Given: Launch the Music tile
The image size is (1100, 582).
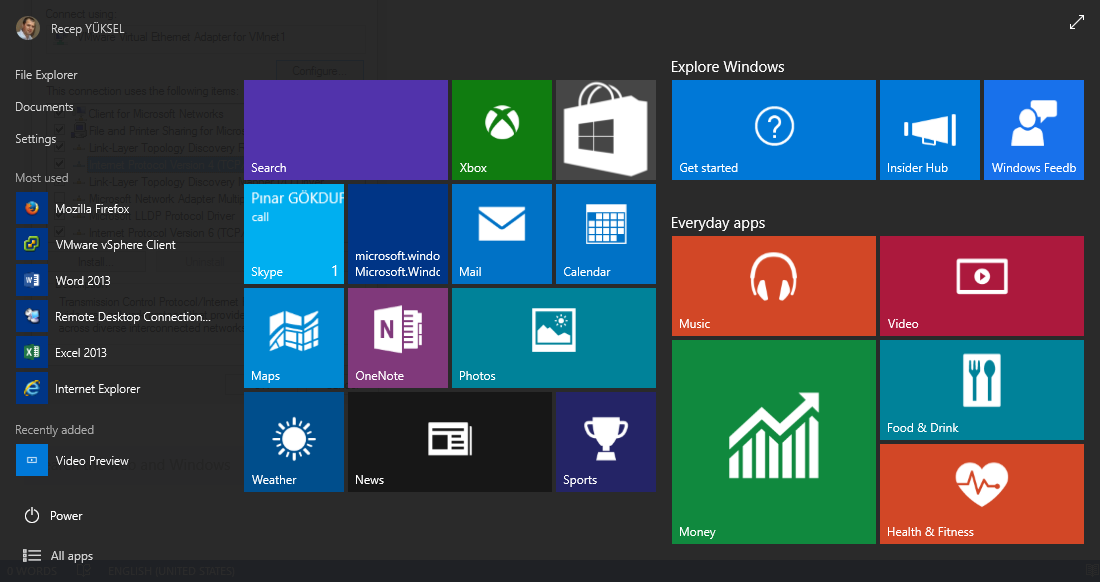Looking at the screenshot, I should pos(774,286).
